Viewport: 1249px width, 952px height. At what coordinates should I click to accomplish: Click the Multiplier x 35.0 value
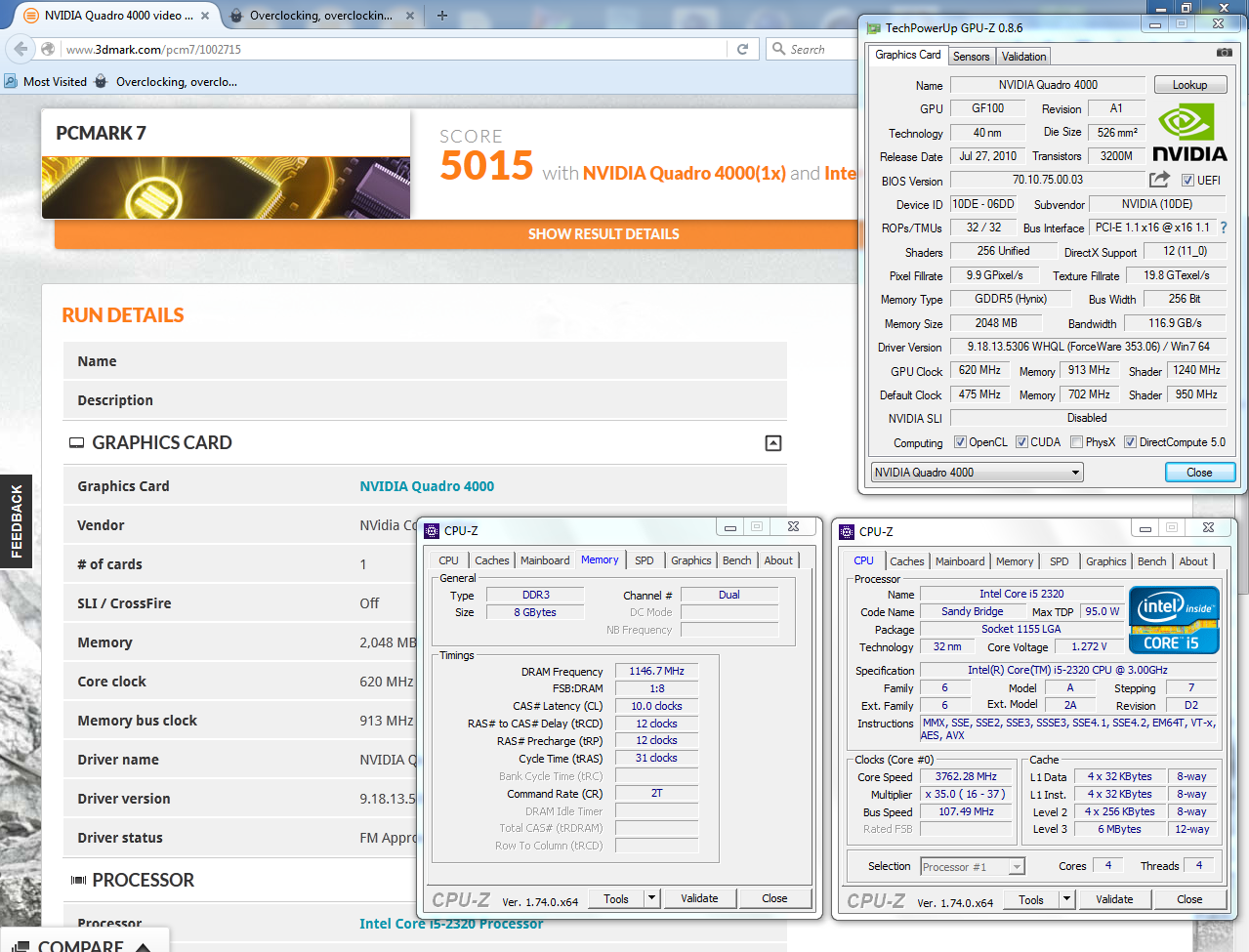(x=966, y=795)
